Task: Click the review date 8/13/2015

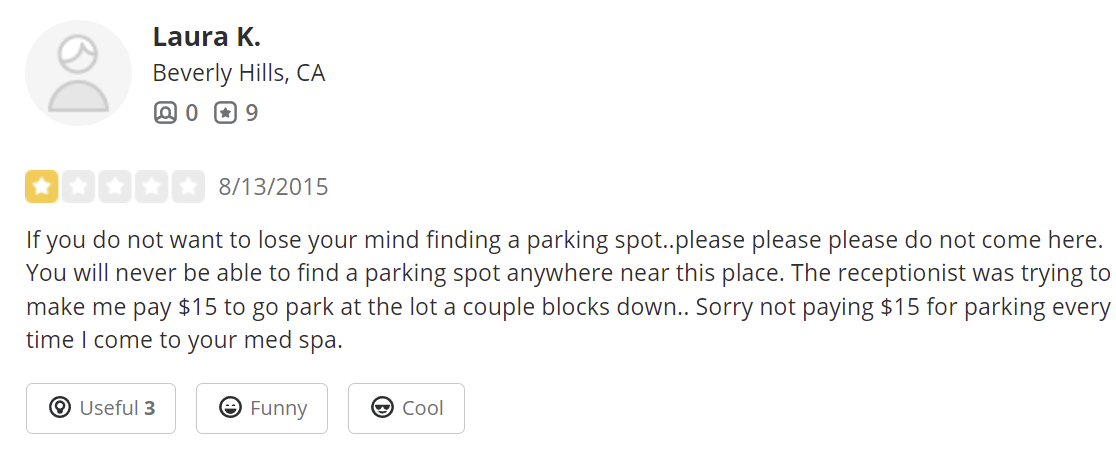Action: tap(273, 187)
